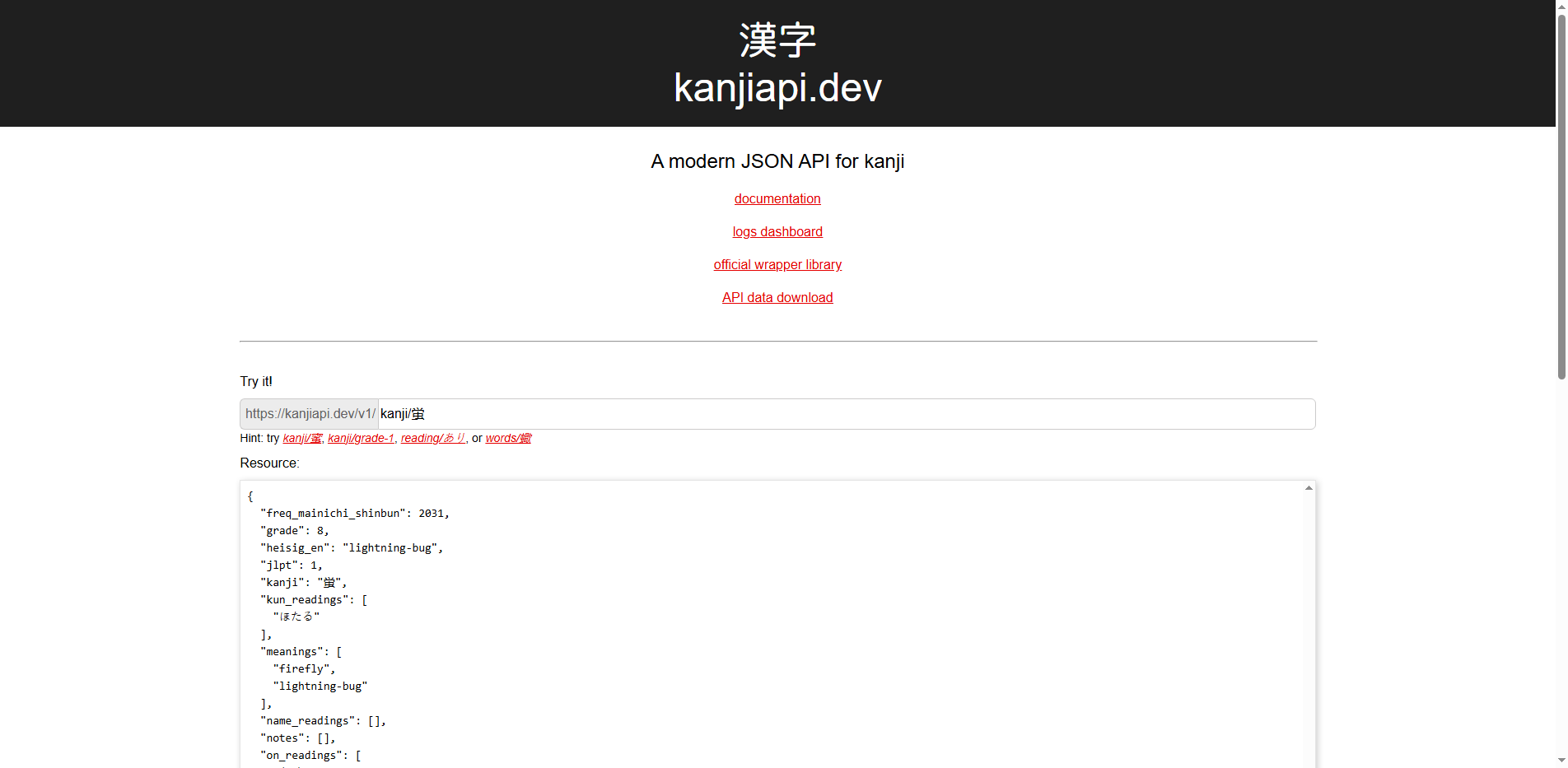Click the "A modern JSON API for kanji" tagline
Viewport: 1568px width, 768px height.
777,161
